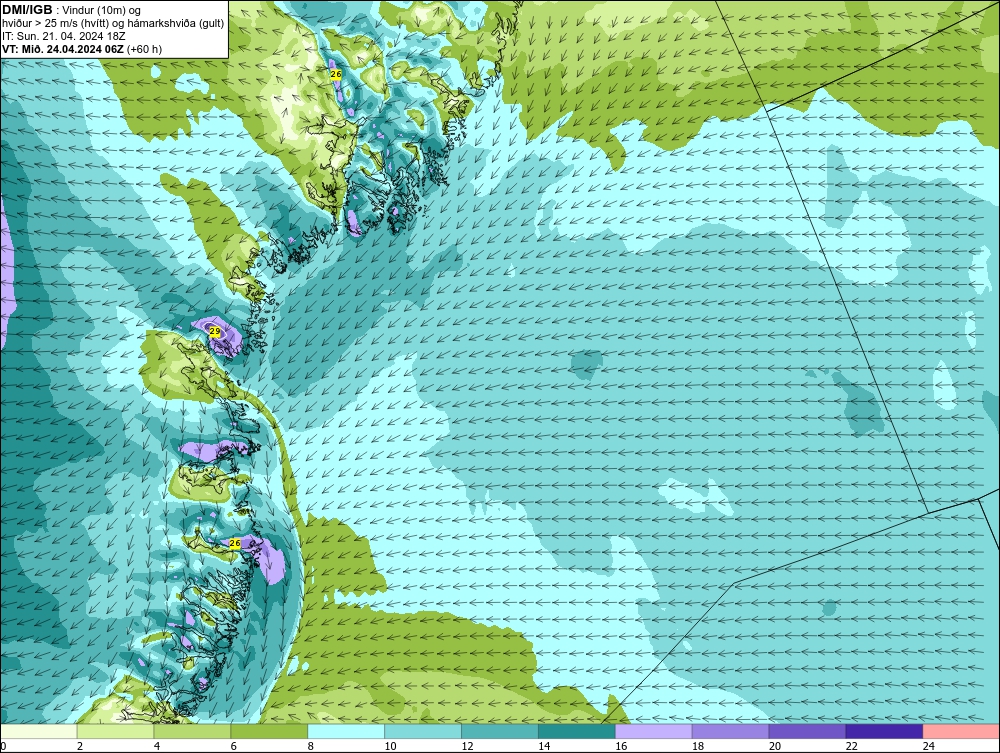The image size is (1000, 753).
Task: Click the 'VT: Mið. 24.04.2024 06Z' valid time
Action: [x=63, y=49]
